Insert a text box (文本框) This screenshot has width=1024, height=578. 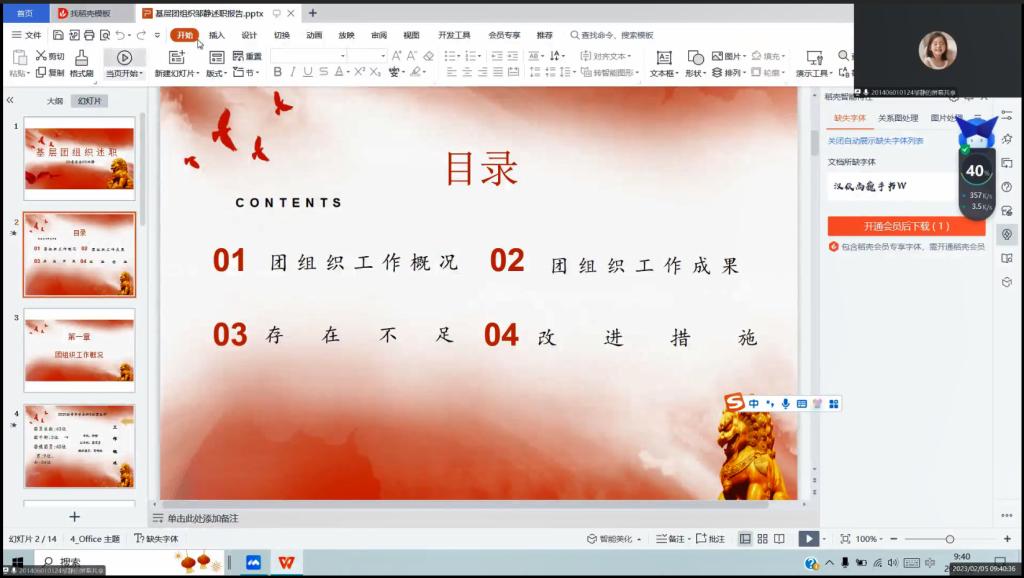coord(663,62)
